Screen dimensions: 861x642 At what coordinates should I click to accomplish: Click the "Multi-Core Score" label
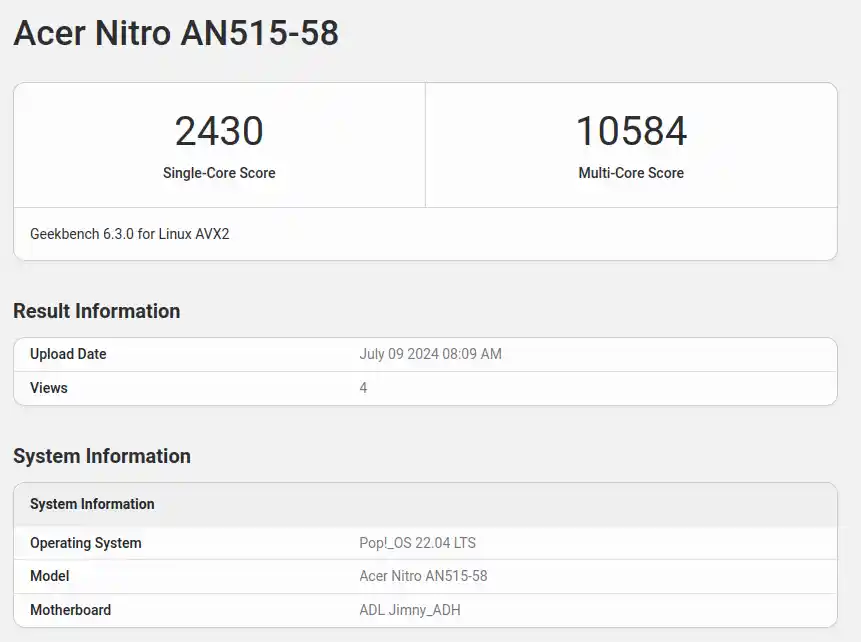[631, 173]
